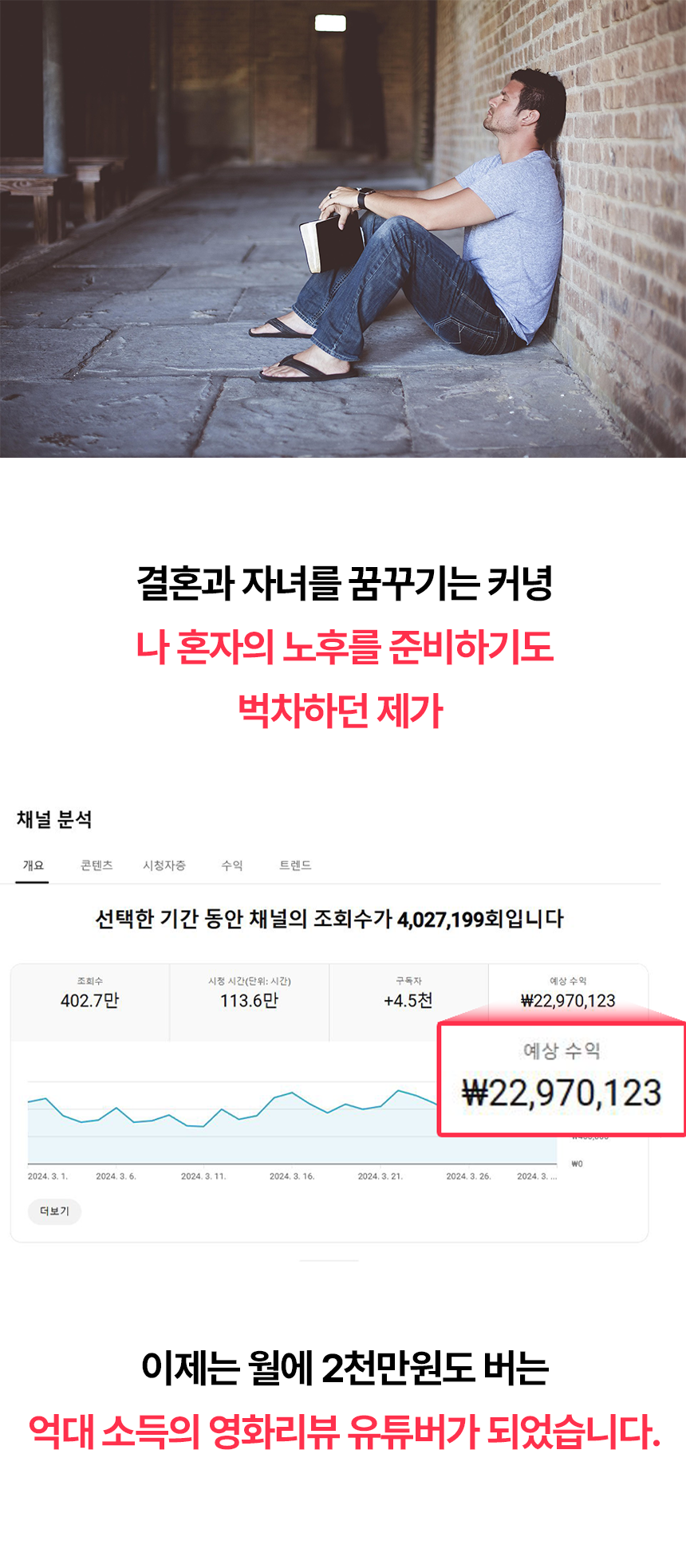
Task: Click the 4,027,199회 view count summary text
Action: pyautogui.click(x=451, y=919)
